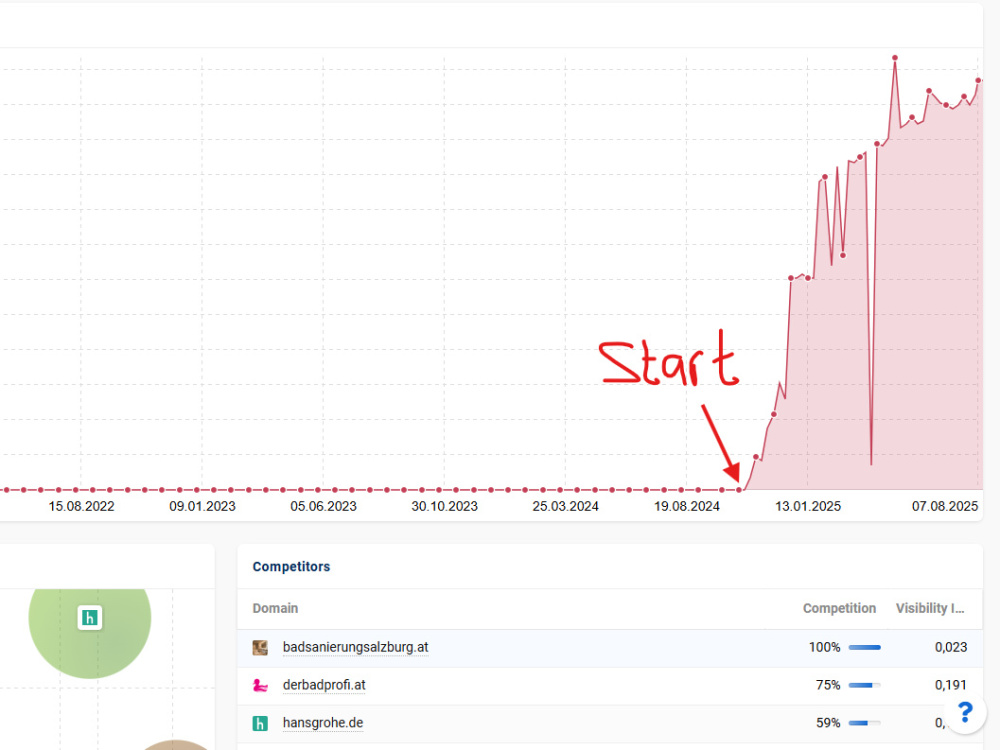Open the hansgrohe.de domain link
The height and width of the screenshot is (750, 1000).
[323, 723]
